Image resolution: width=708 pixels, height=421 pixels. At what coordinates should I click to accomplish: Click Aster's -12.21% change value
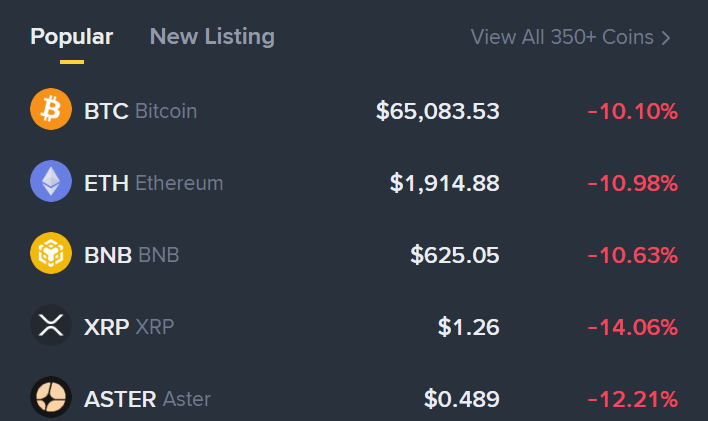coord(632,399)
